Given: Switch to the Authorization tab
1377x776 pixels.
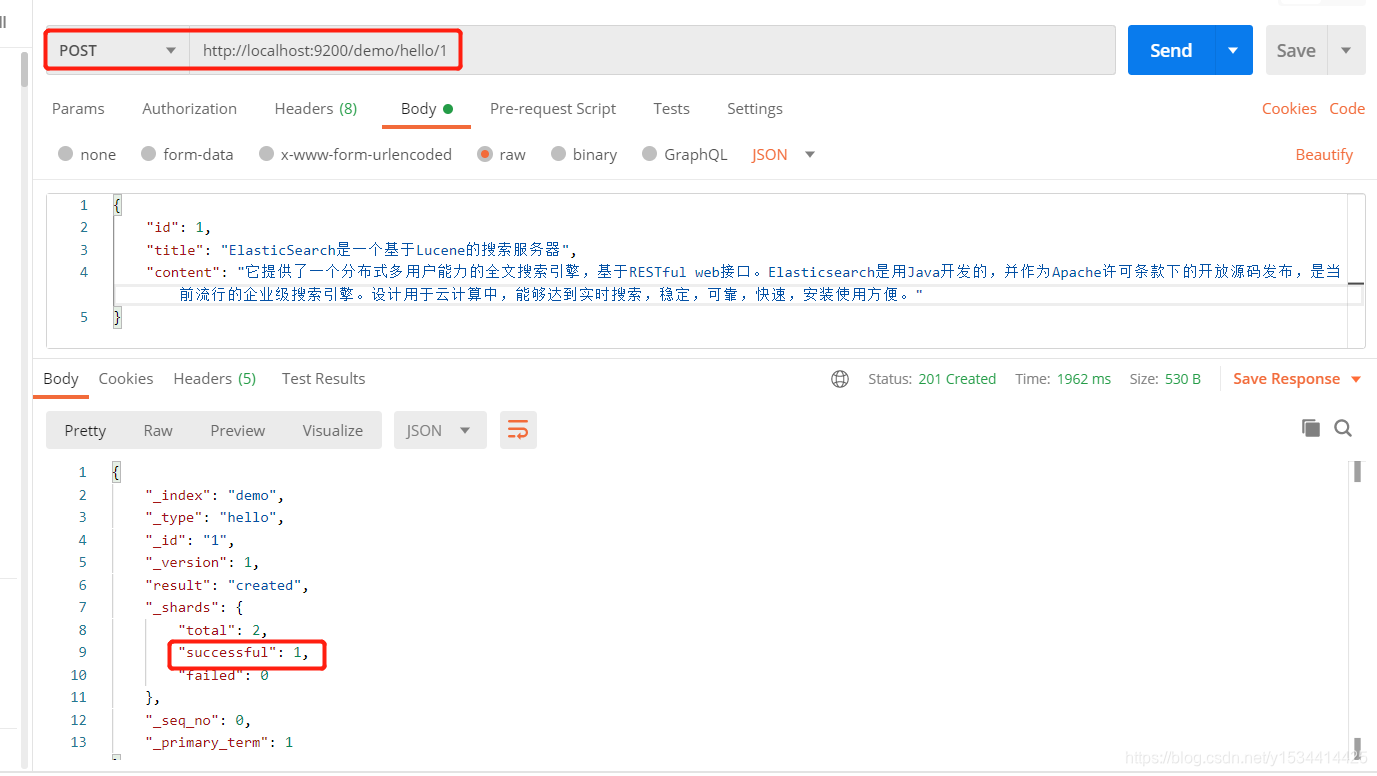Looking at the screenshot, I should pyautogui.click(x=189, y=108).
